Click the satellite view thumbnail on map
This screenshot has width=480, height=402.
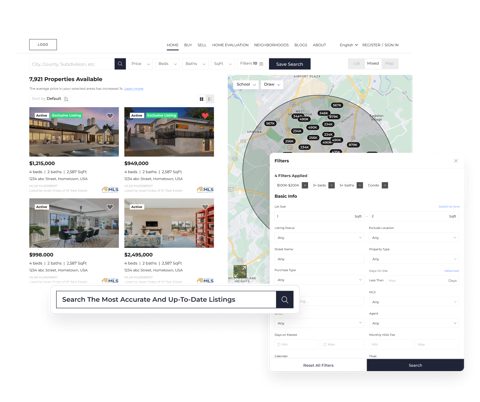click(x=240, y=272)
